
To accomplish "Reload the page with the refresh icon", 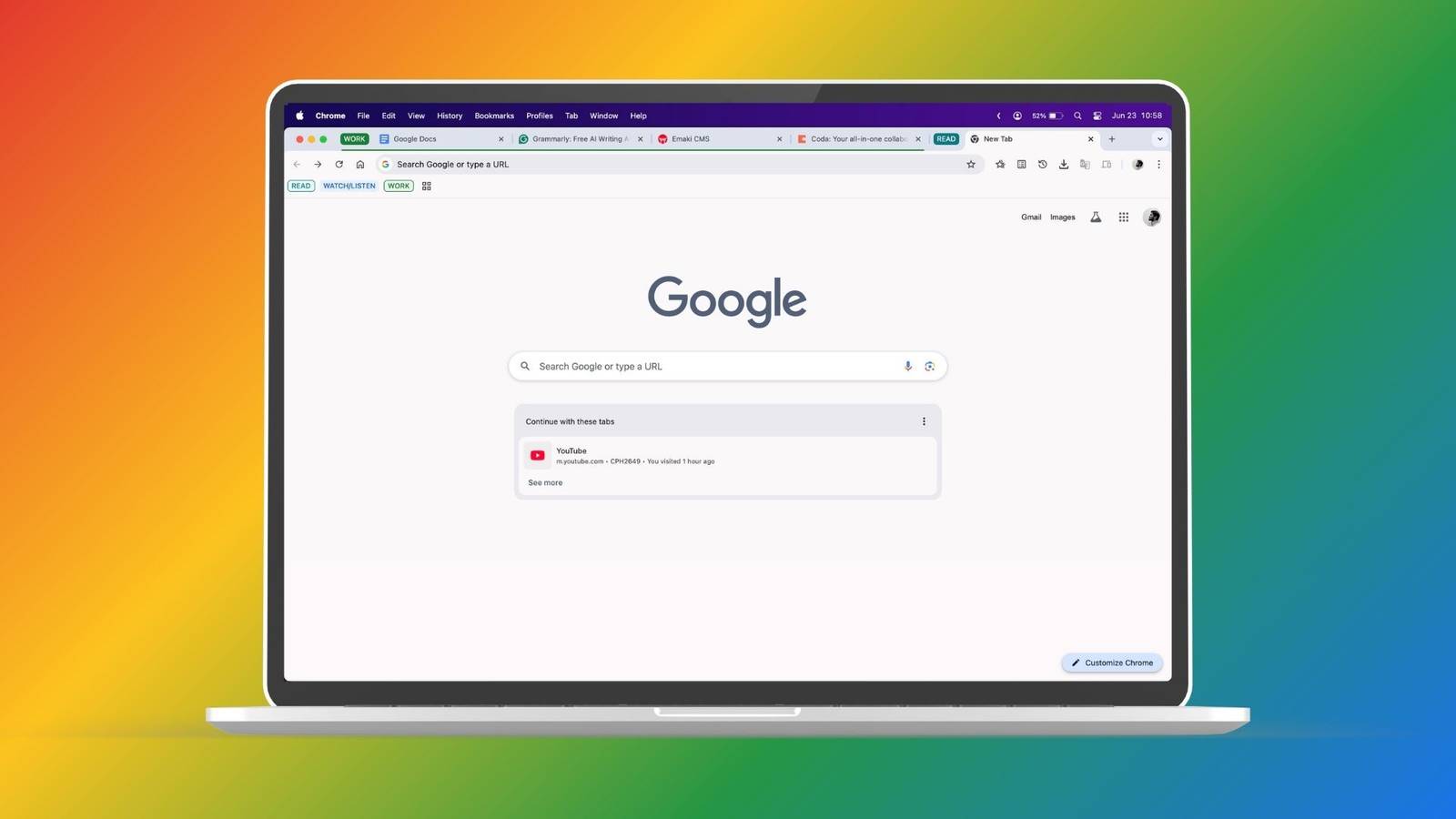I will 339,165.
